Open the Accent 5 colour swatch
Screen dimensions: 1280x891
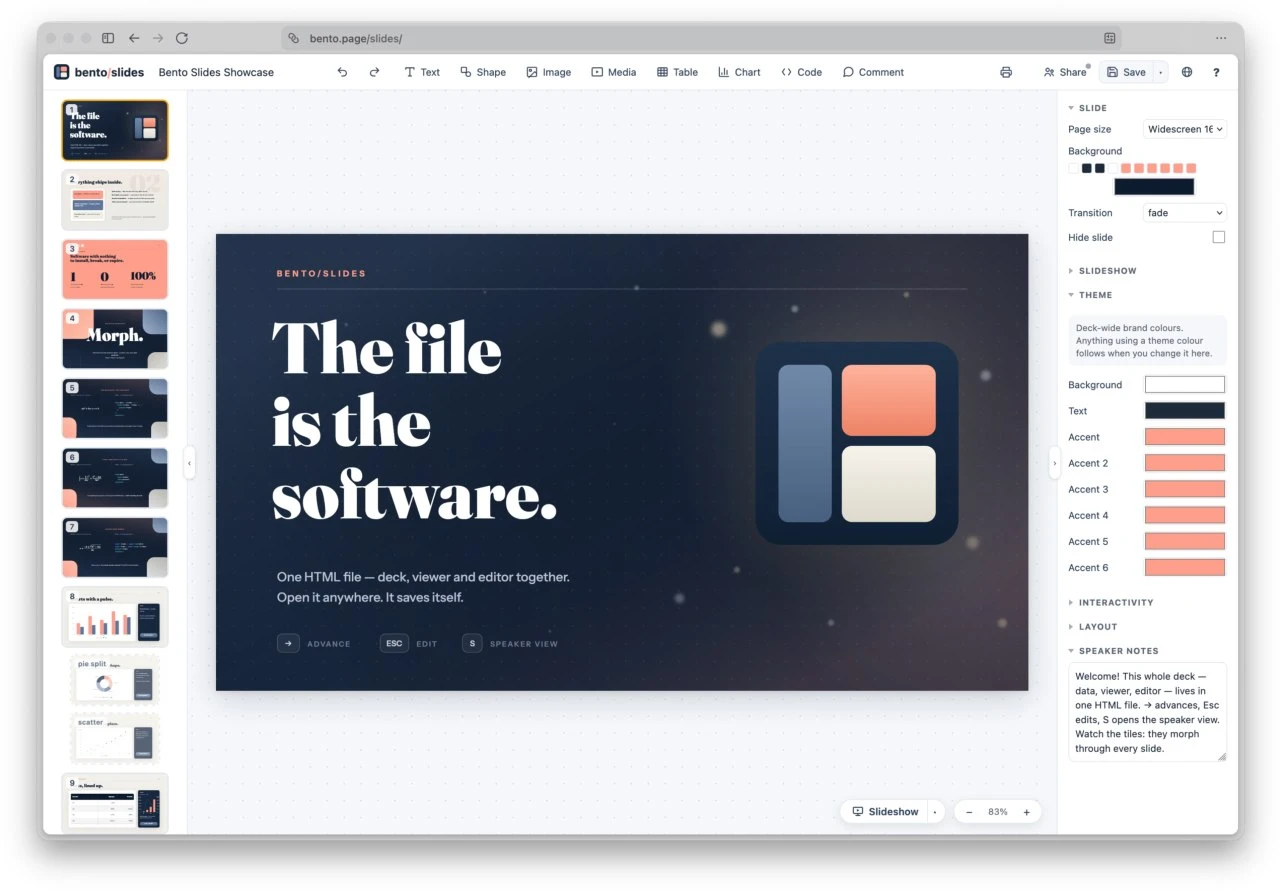pyautogui.click(x=1185, y=541)
